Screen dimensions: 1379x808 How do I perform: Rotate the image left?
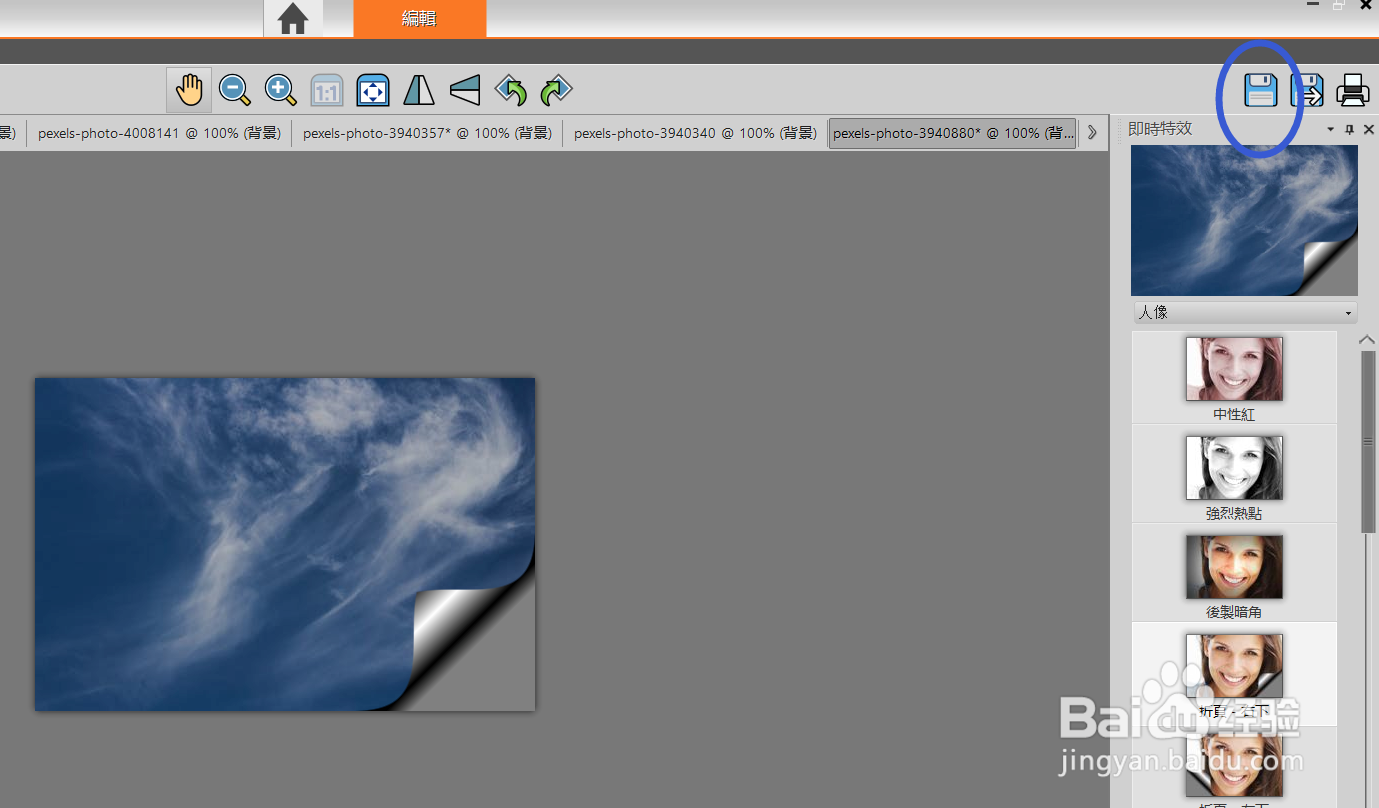[511, 91]
